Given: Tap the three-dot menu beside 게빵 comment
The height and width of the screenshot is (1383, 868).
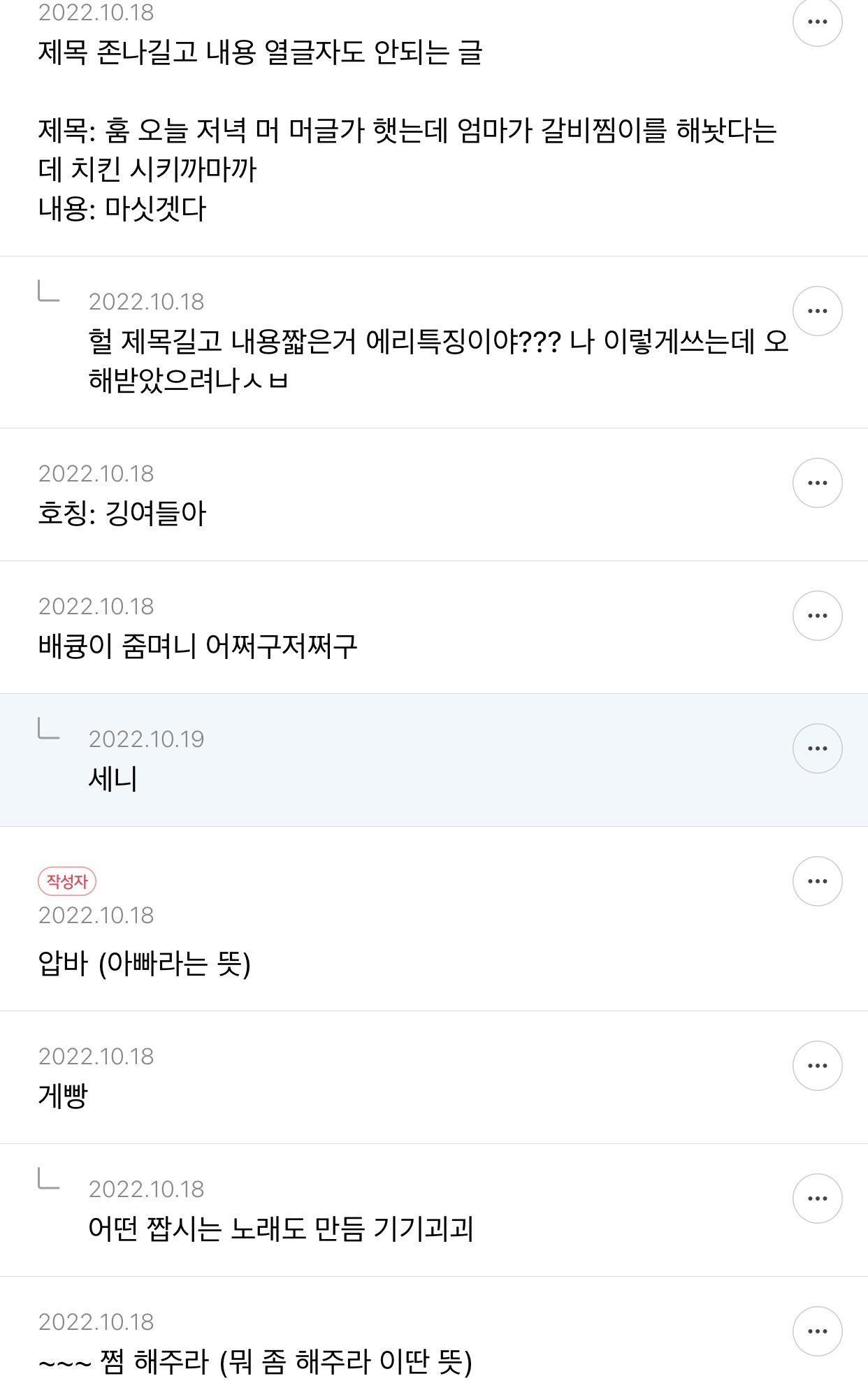Looking at the screenshot, I should tap(817, 1066).
